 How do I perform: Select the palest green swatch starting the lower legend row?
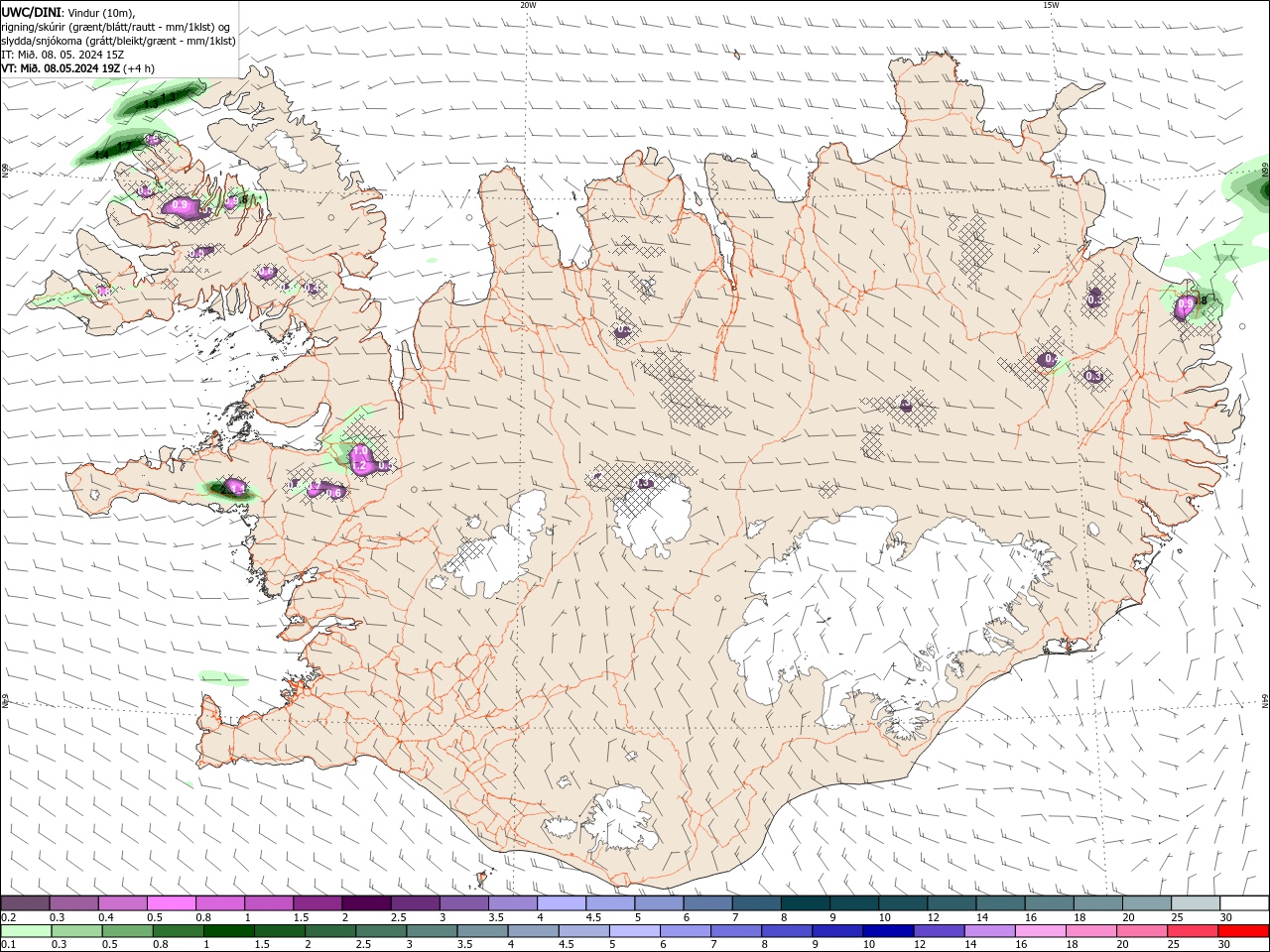(x=26, y=931)
